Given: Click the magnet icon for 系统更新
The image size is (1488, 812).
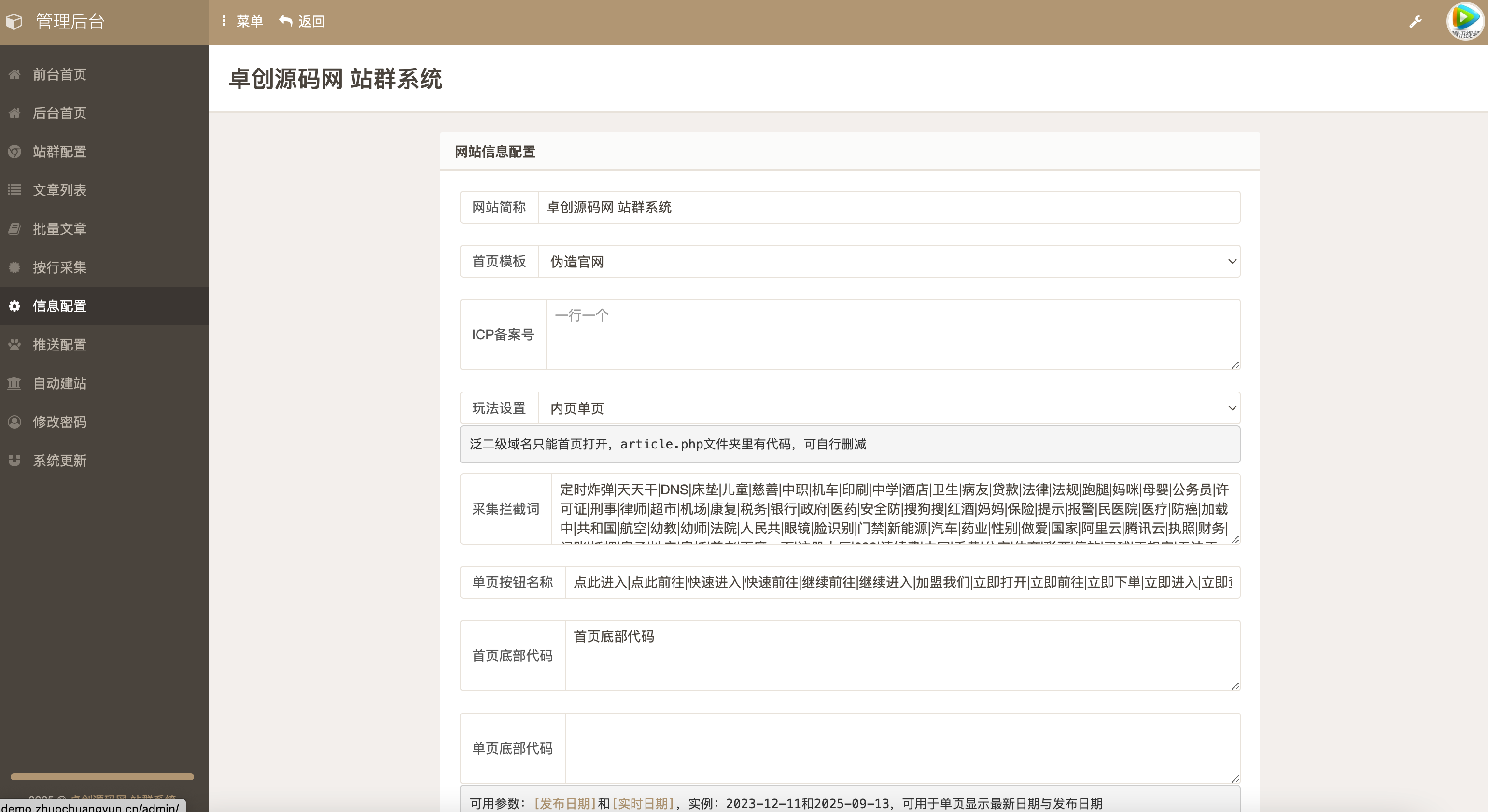Looking at the screenshot, I should (14, 461).
